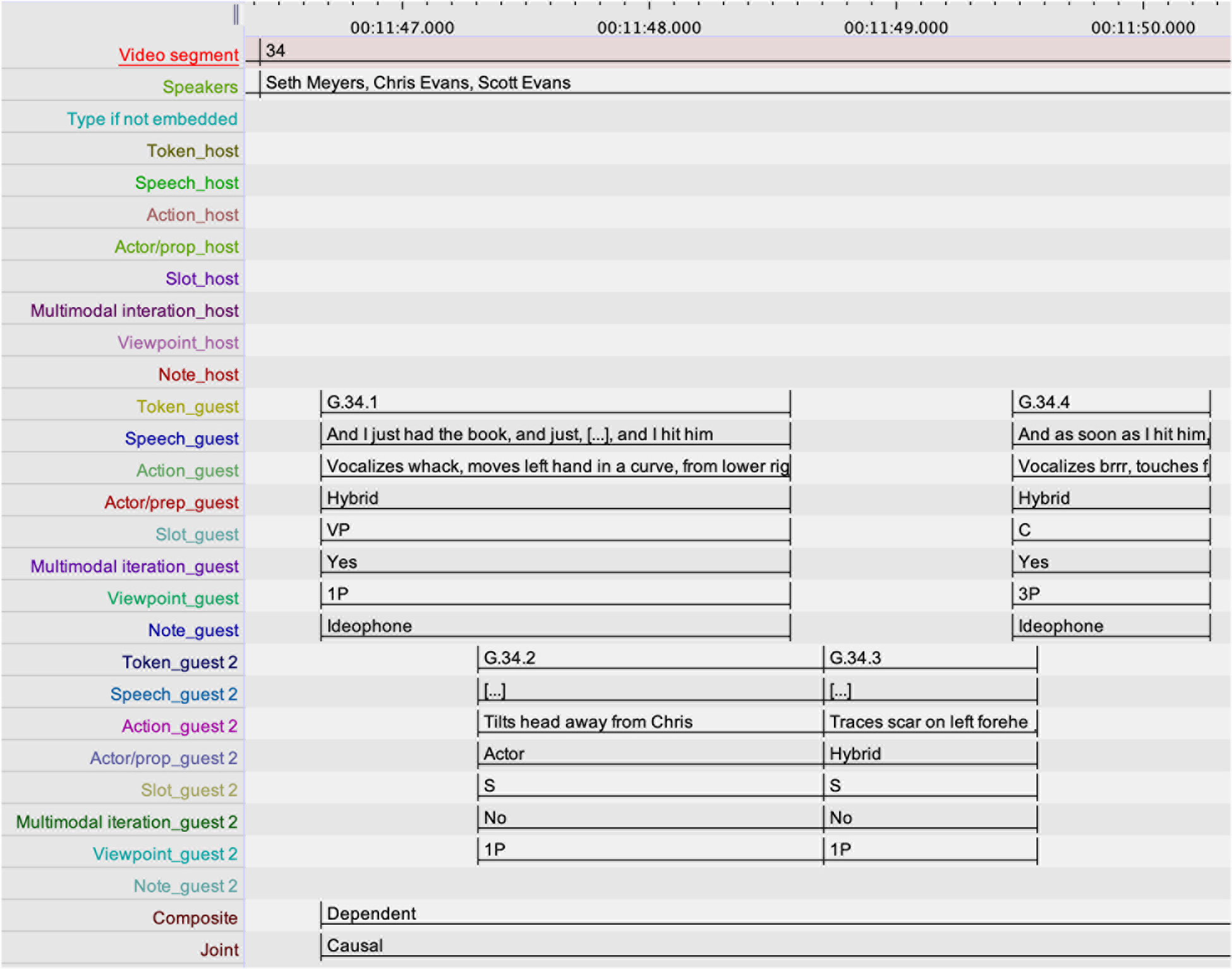The width and height of the screenshot is (1232, 969).
Task: Click annotation 'And as soon as I hit him'
Action: [x=1111, y=435]
